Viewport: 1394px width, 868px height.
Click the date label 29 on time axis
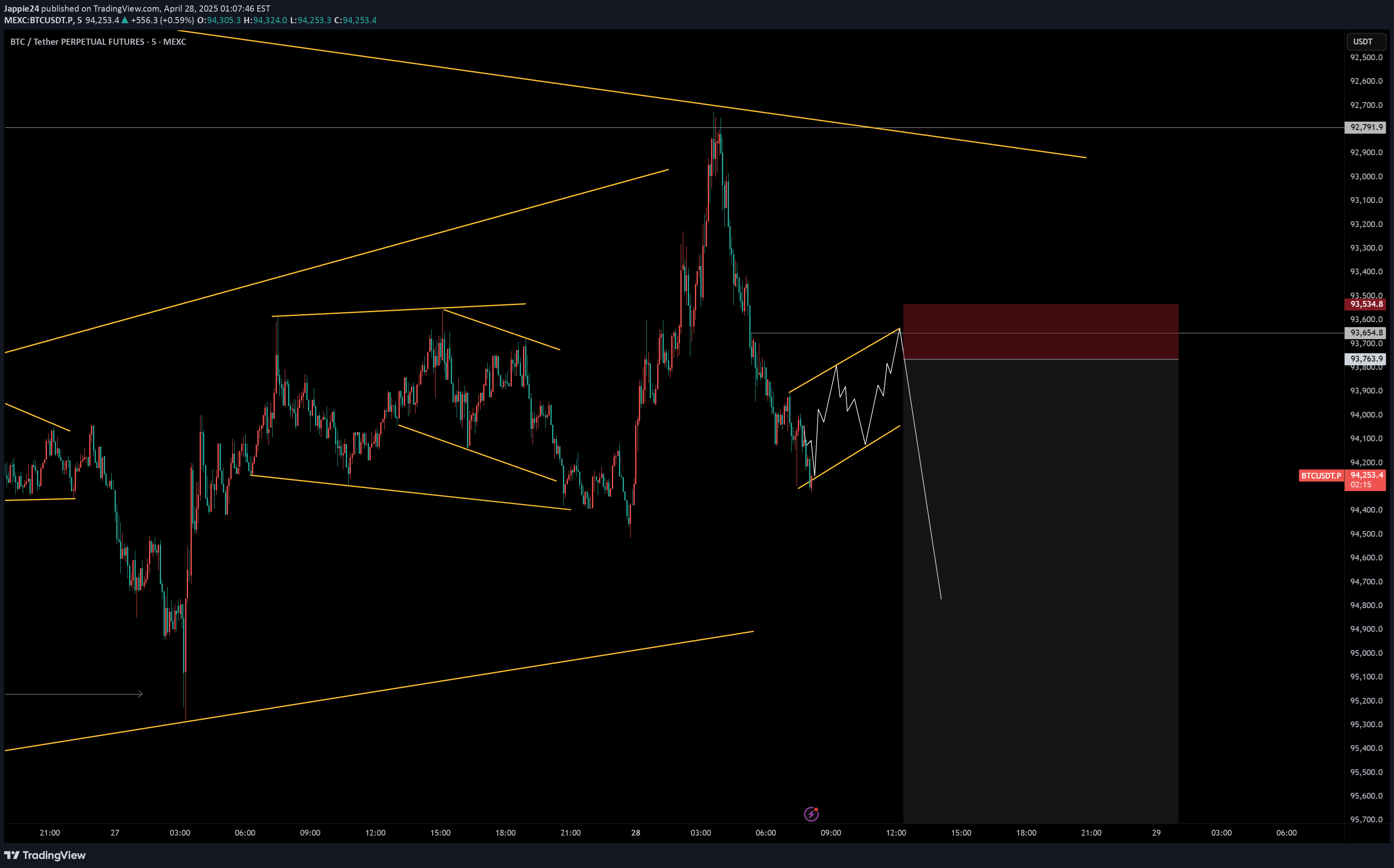[x=1156, y=832]
